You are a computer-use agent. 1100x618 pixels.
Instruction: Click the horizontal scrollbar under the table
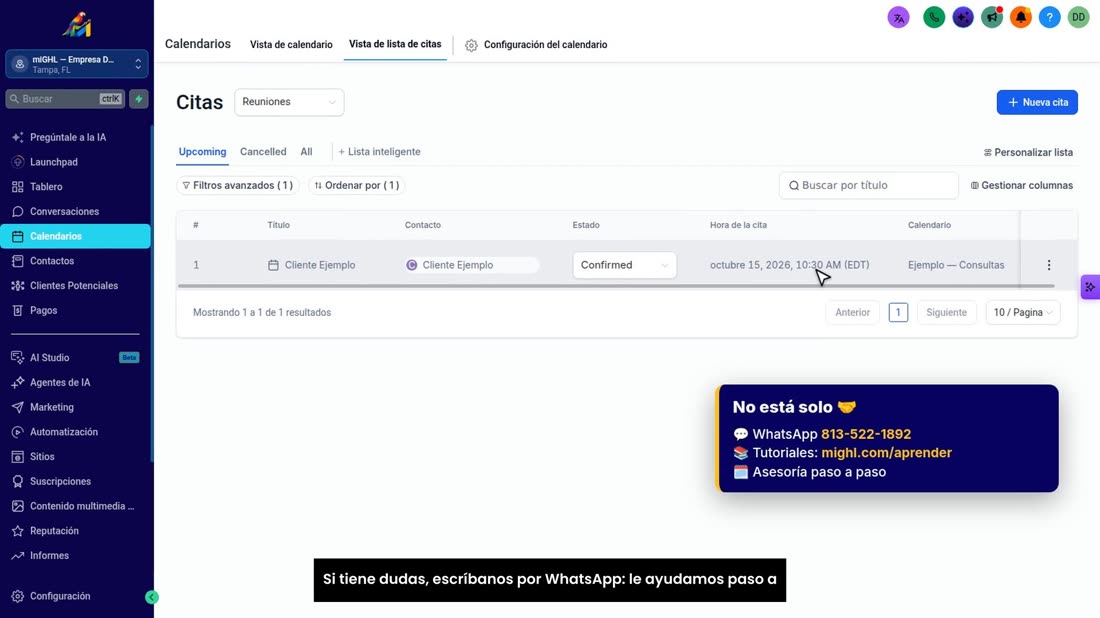[616, 286]
